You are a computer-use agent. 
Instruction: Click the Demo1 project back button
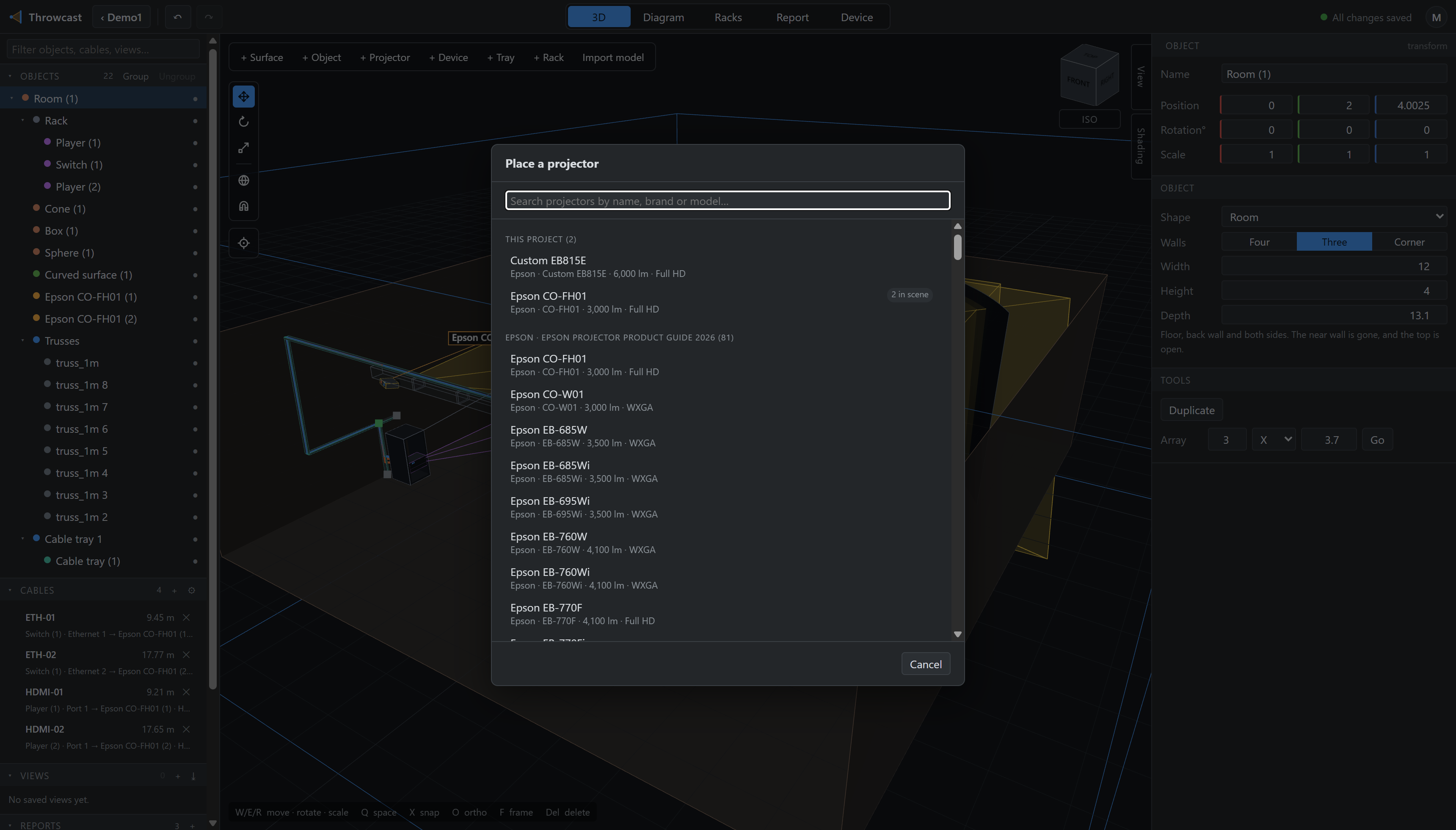121,17
